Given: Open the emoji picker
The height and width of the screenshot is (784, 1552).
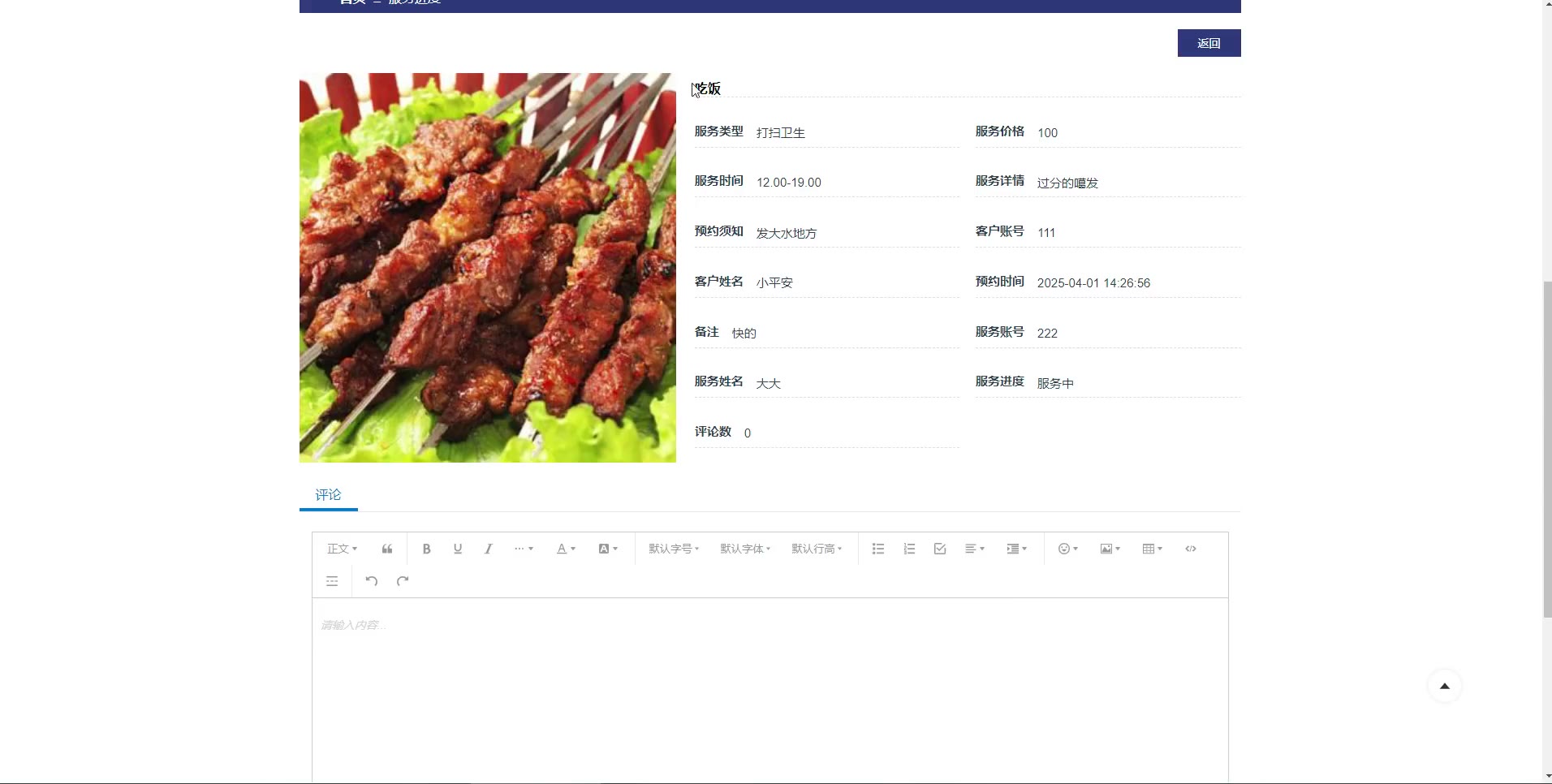Looking at the screenshot, I should (1068, 549).
